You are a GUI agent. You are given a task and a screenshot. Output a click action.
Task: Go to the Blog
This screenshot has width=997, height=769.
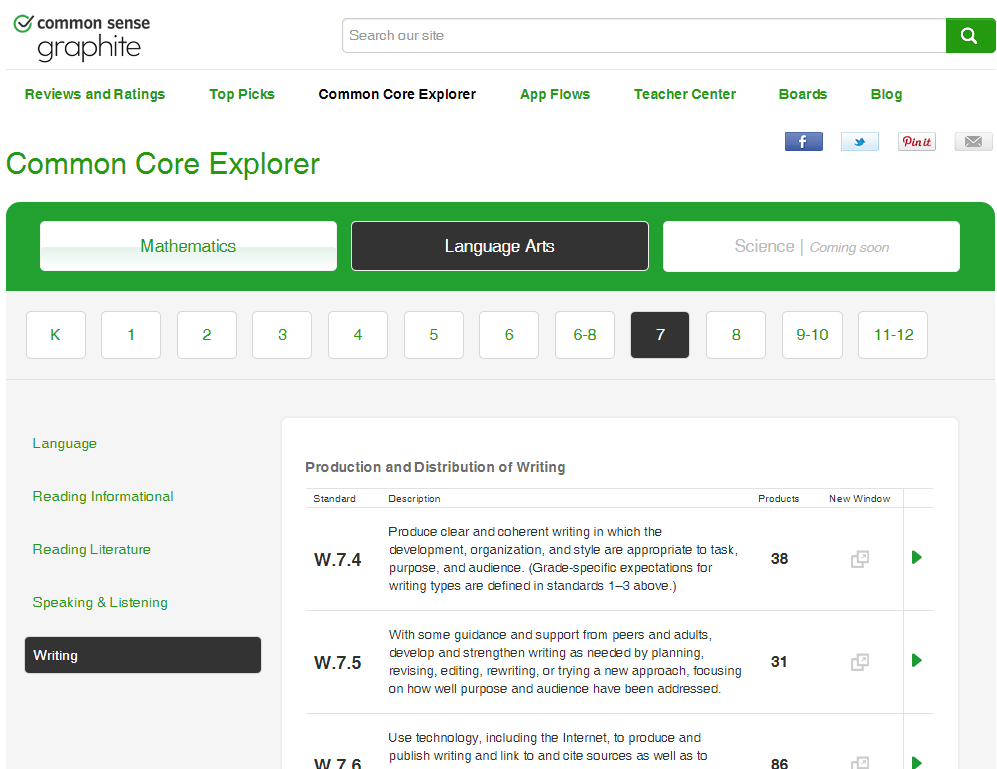886,94
